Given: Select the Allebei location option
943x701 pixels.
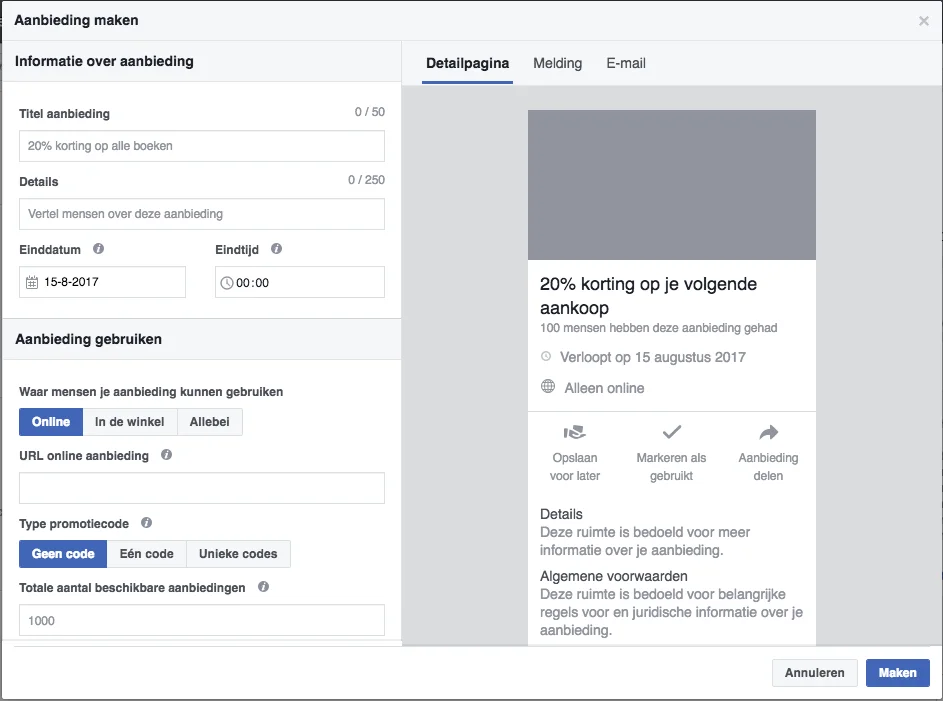Looking at the screenshot, I should (210, 422).
